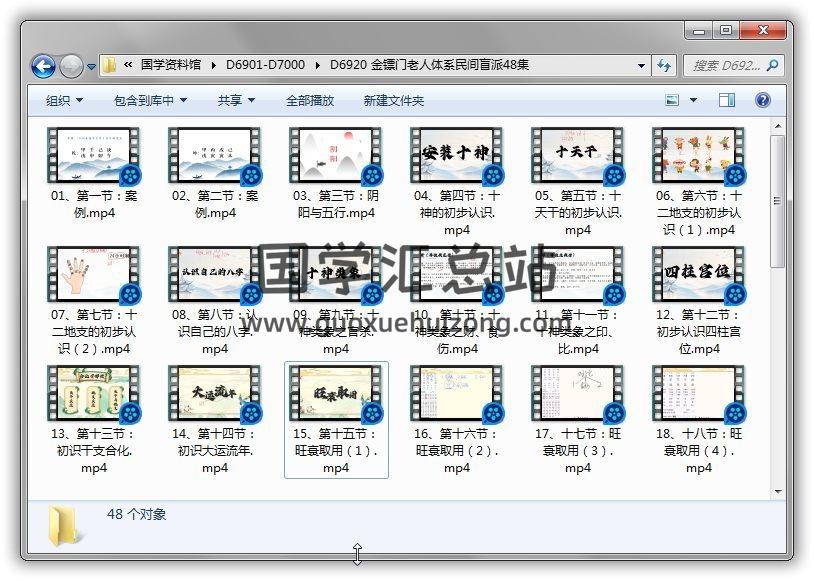Viewport: 814px width, 581px height.
Task: Select the 04 第四节 十神的初步认识 video icon
Action: pos(456,156)
